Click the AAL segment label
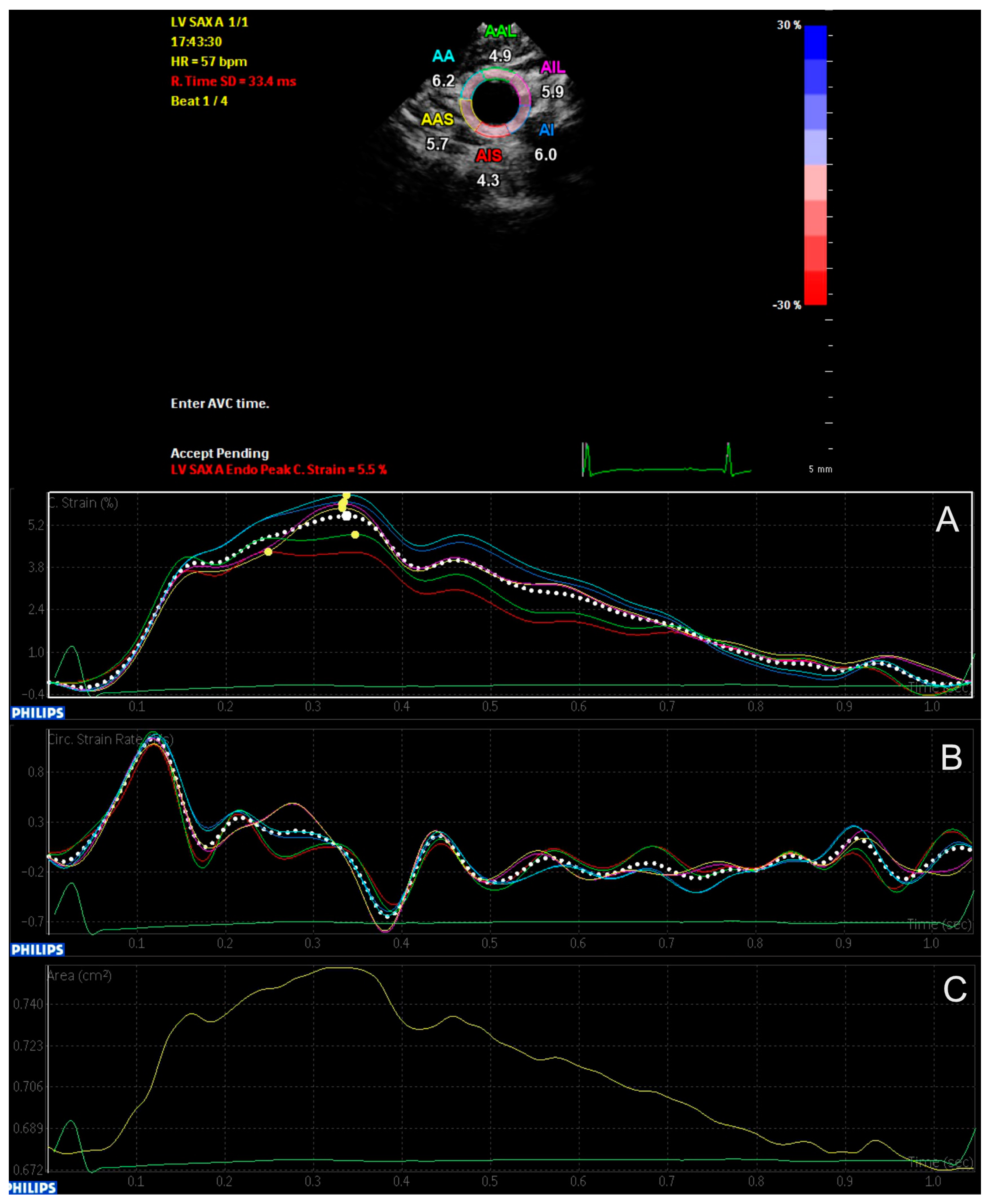This screenshot has height=1204, width=991. [x=500, y=31]
